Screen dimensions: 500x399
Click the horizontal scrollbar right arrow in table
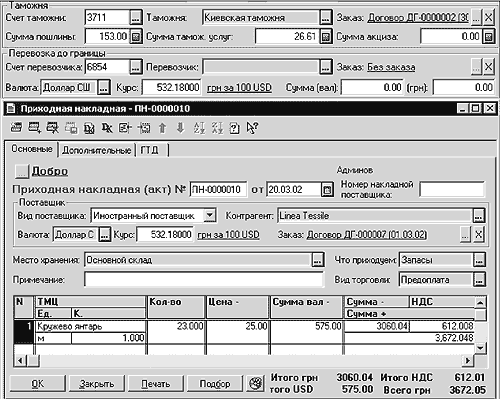(468, 360)
